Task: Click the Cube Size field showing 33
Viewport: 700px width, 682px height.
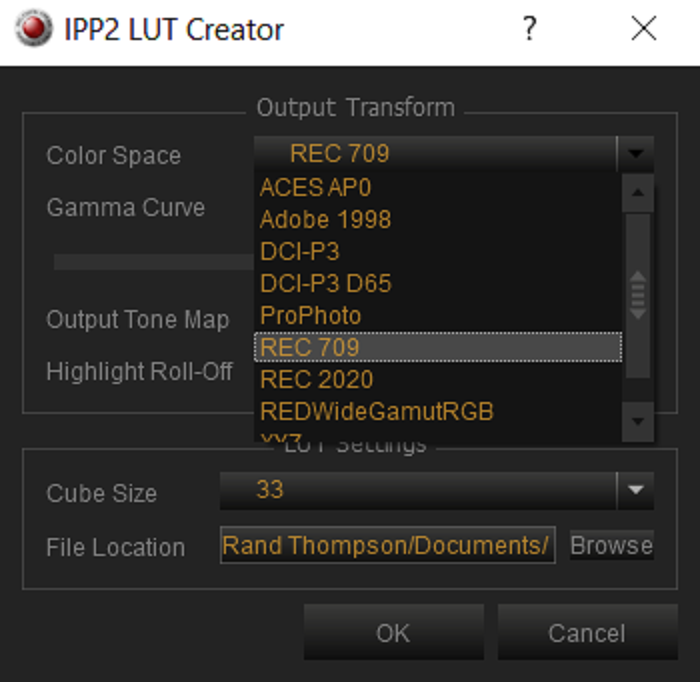Action: click(418, 491)
